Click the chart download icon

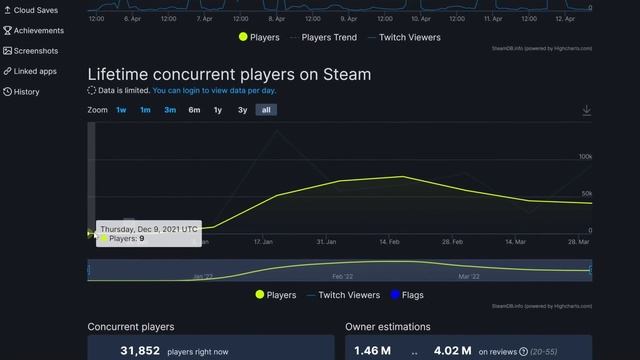click(586, 111)
